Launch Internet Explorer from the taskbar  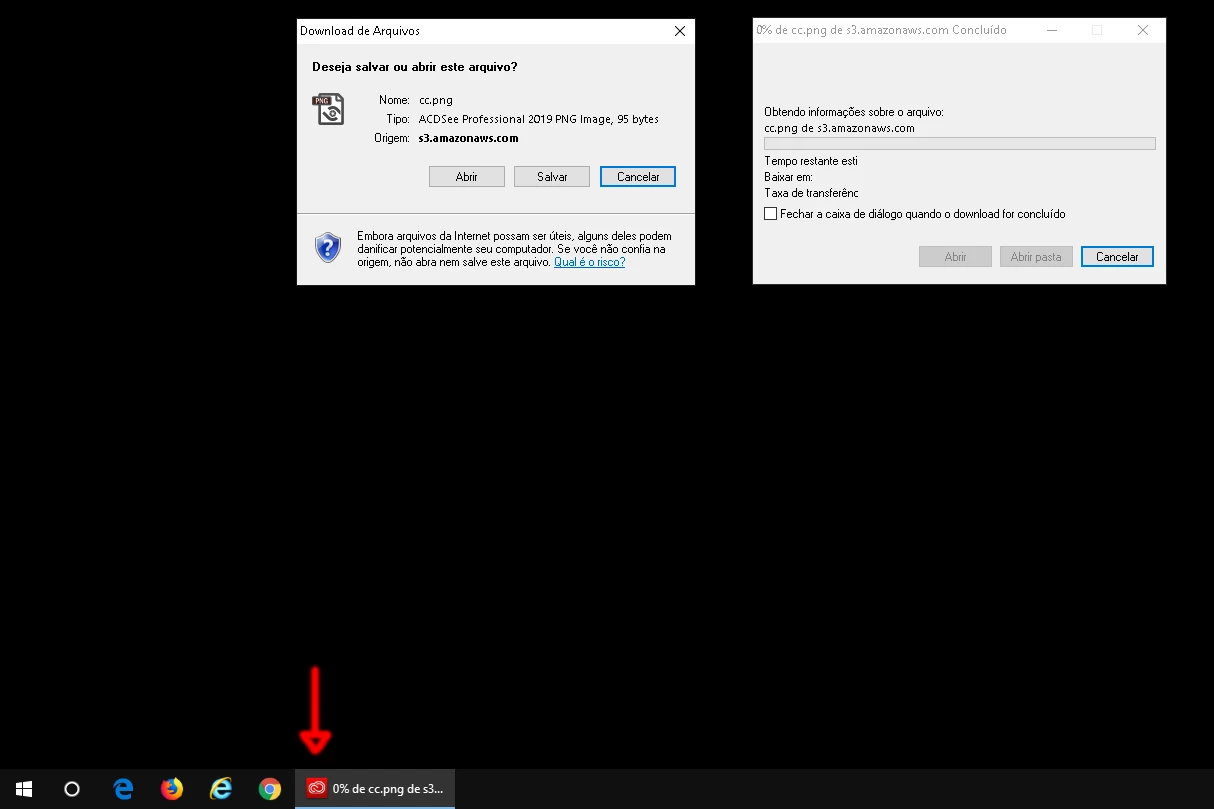pyautogui.click(x=221, y=789)
